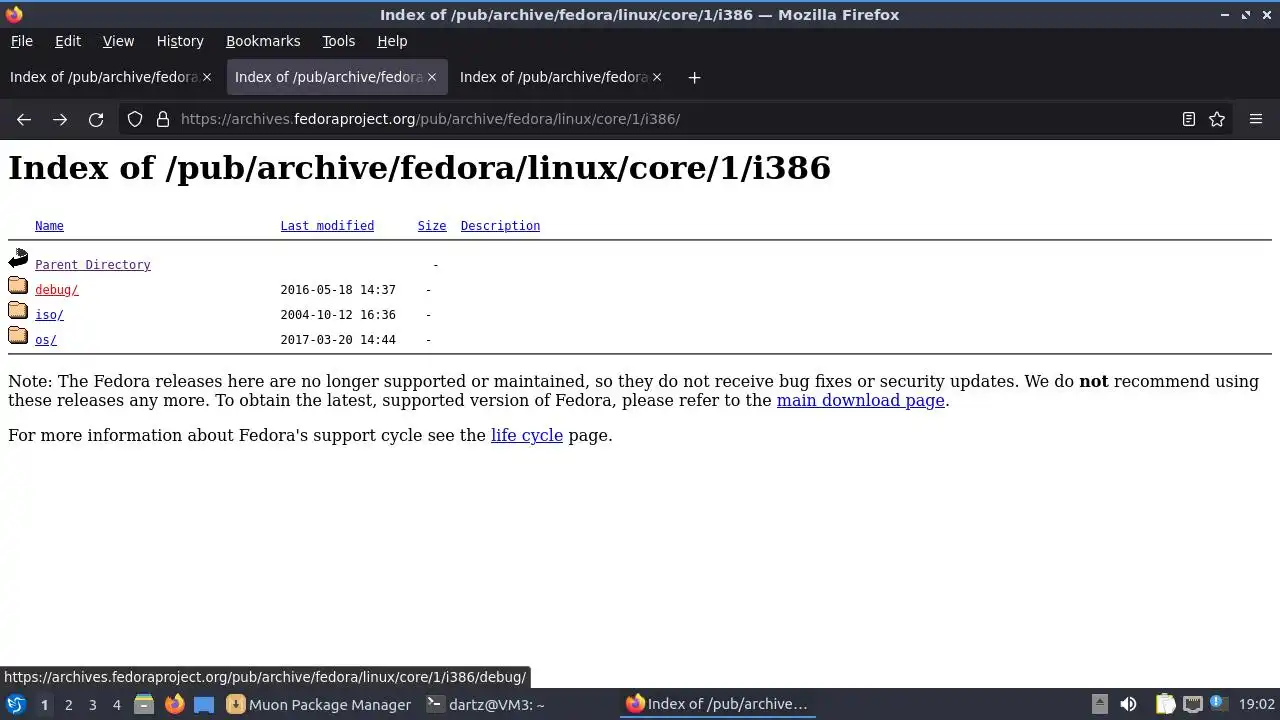Open the clipboard manager tray icon

coord(1164,704)
